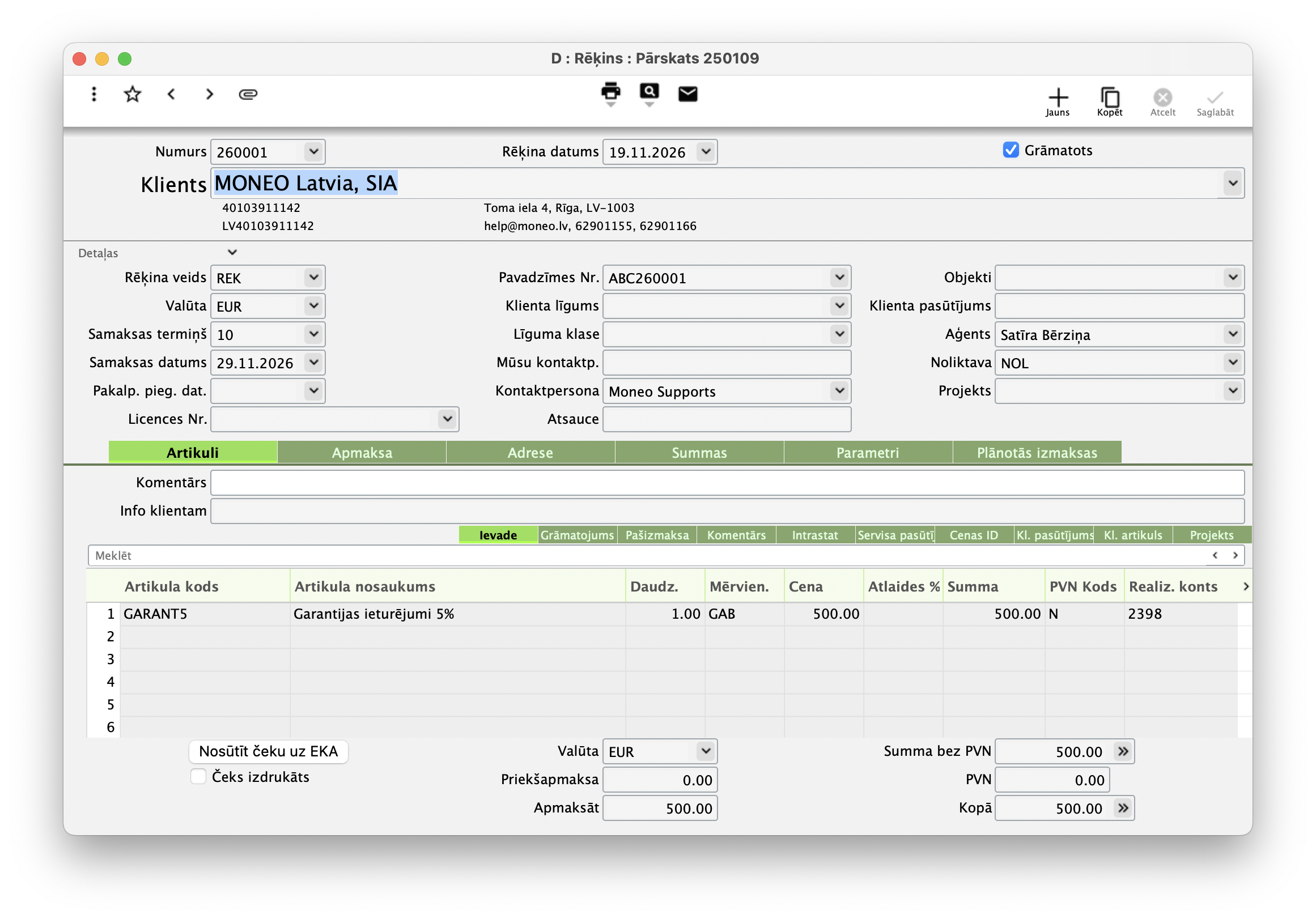1316x919 pixels.
Task: Click double-arrow button beside Kopā total
Action: click(1123, 809)
